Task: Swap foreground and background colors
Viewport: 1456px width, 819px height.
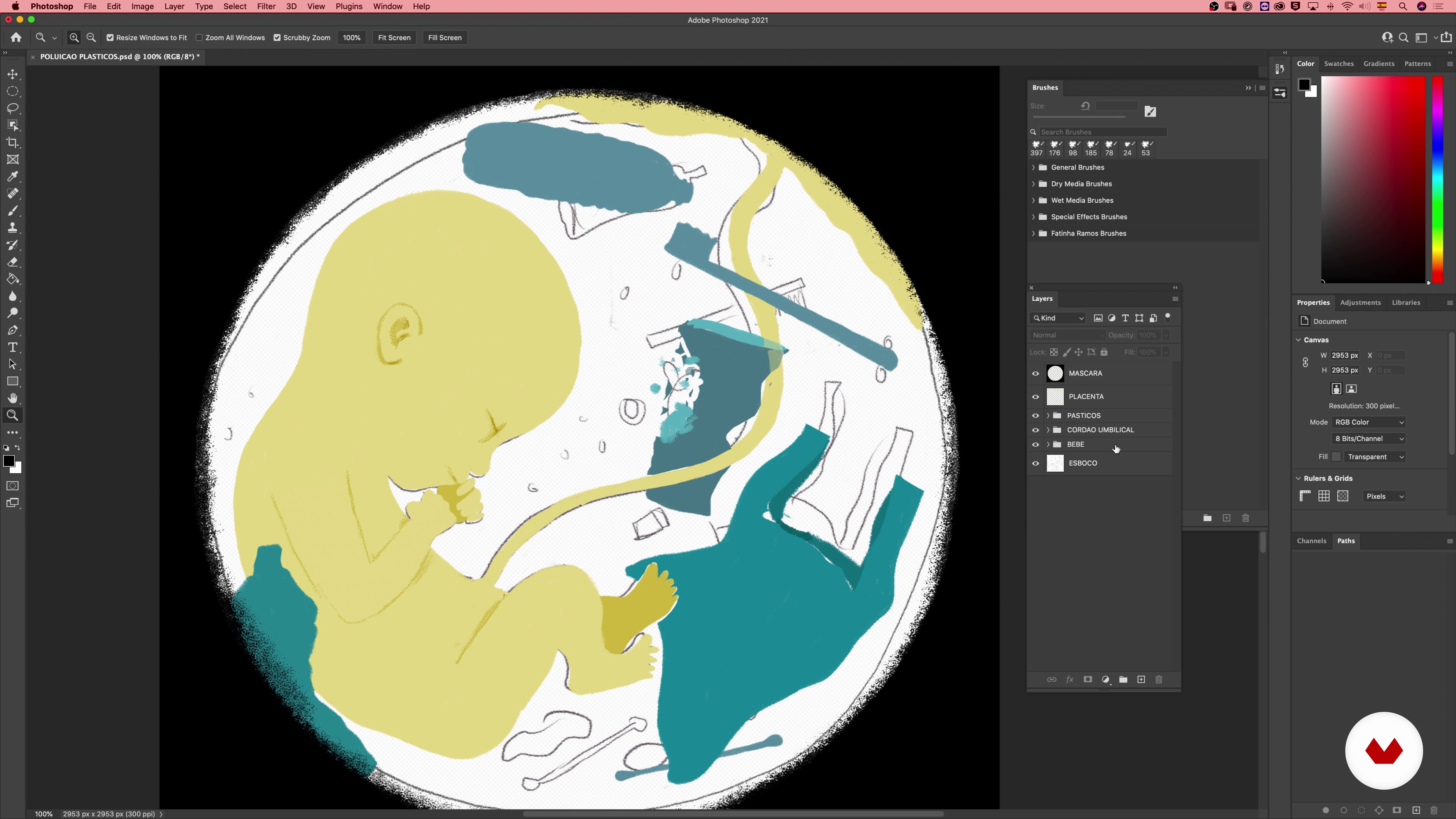Action: coord(17,448)
